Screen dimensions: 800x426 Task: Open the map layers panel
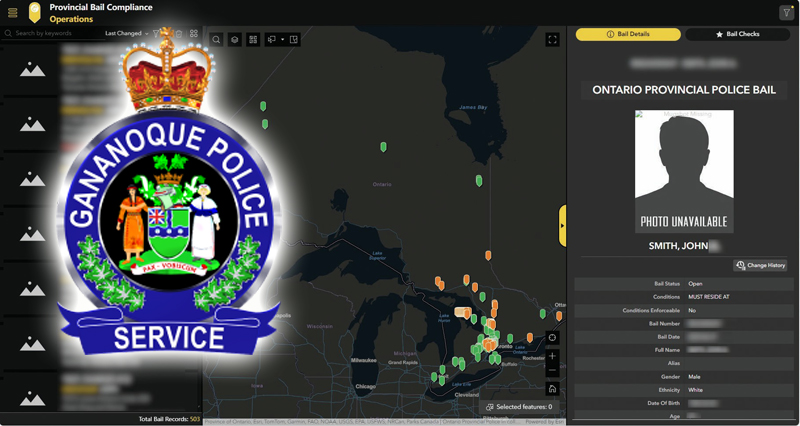pyautogui.click(x=235, y=40)
